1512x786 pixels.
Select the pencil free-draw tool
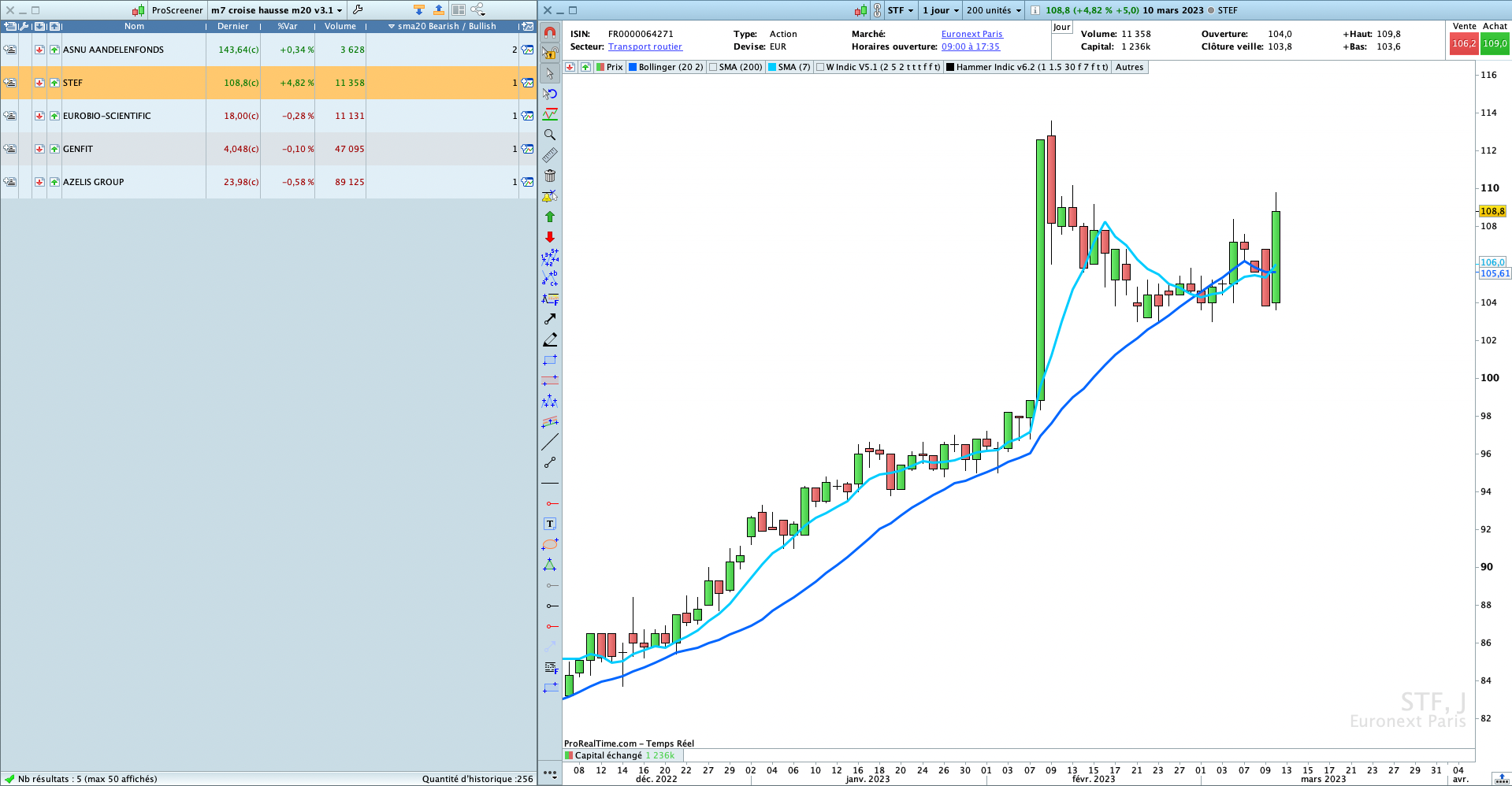(550, 339)
